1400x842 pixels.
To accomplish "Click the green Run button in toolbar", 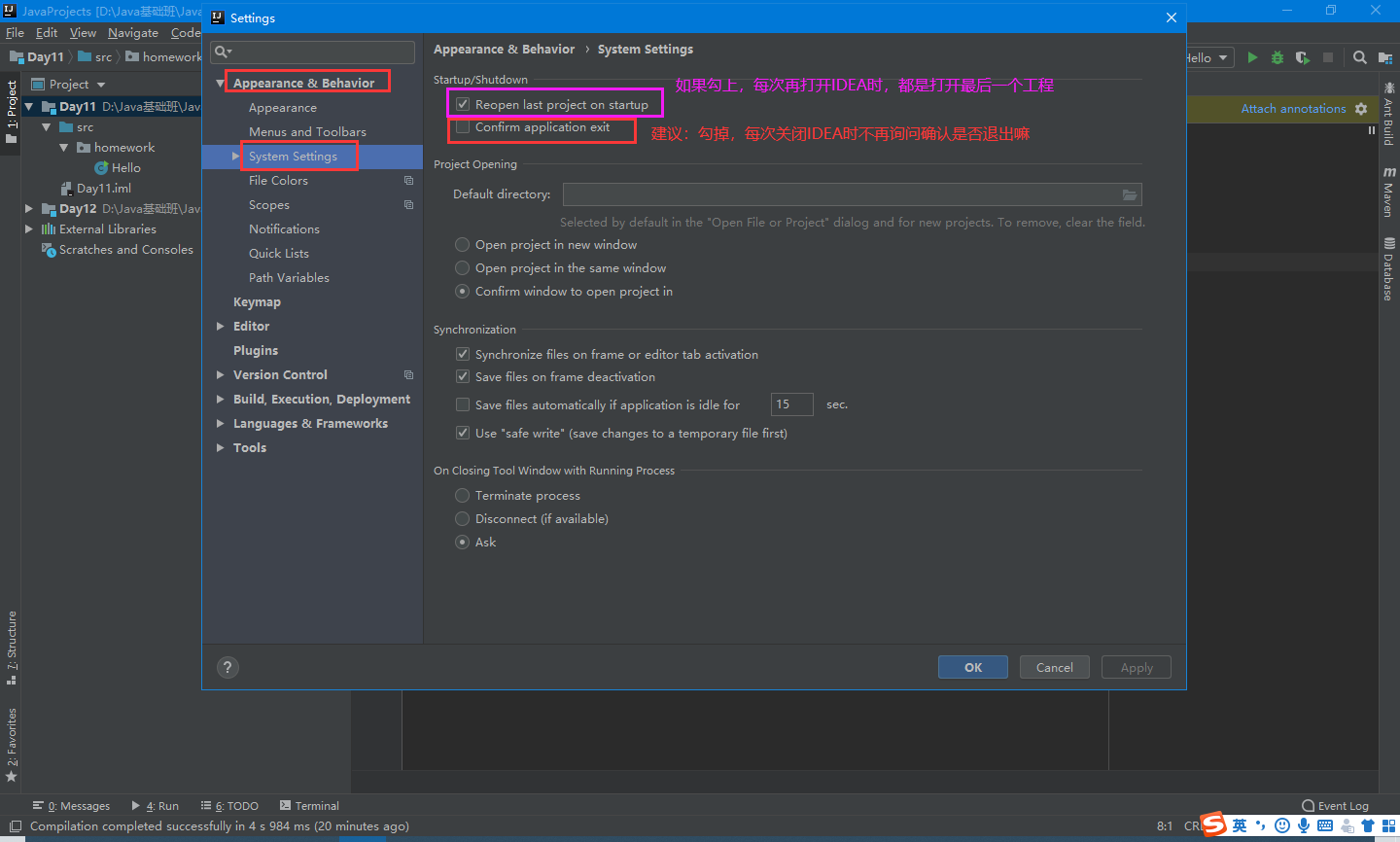I will [1252, 57].
